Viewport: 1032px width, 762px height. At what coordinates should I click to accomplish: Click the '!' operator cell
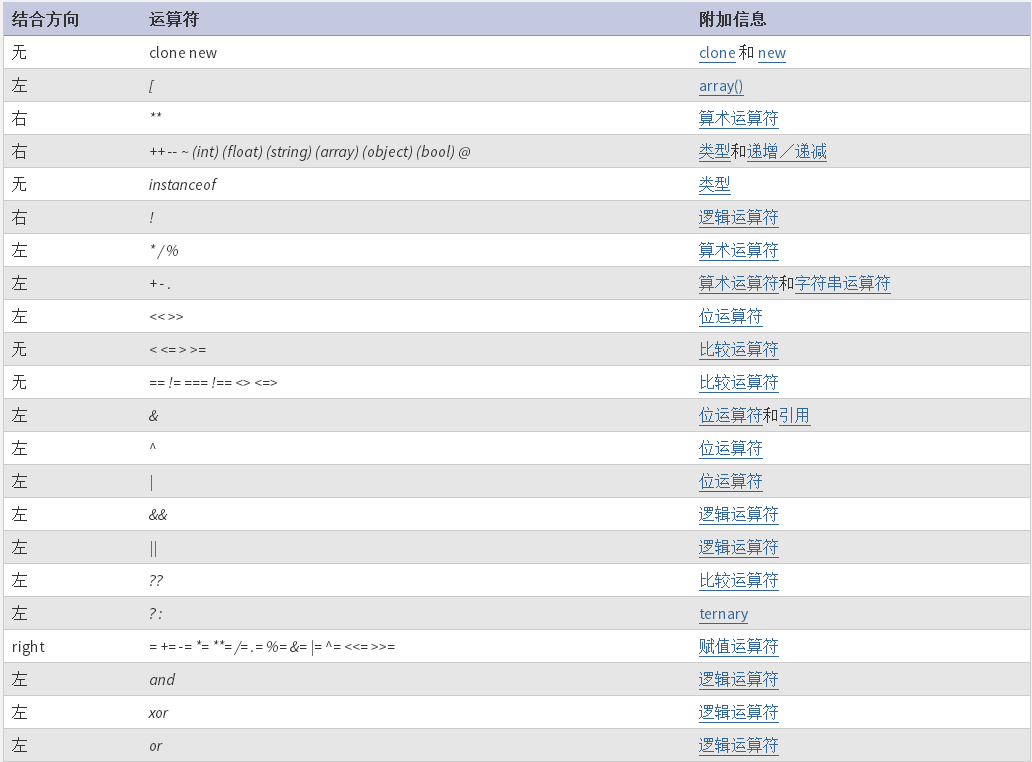pyautogui.click(x=151, y=218)
